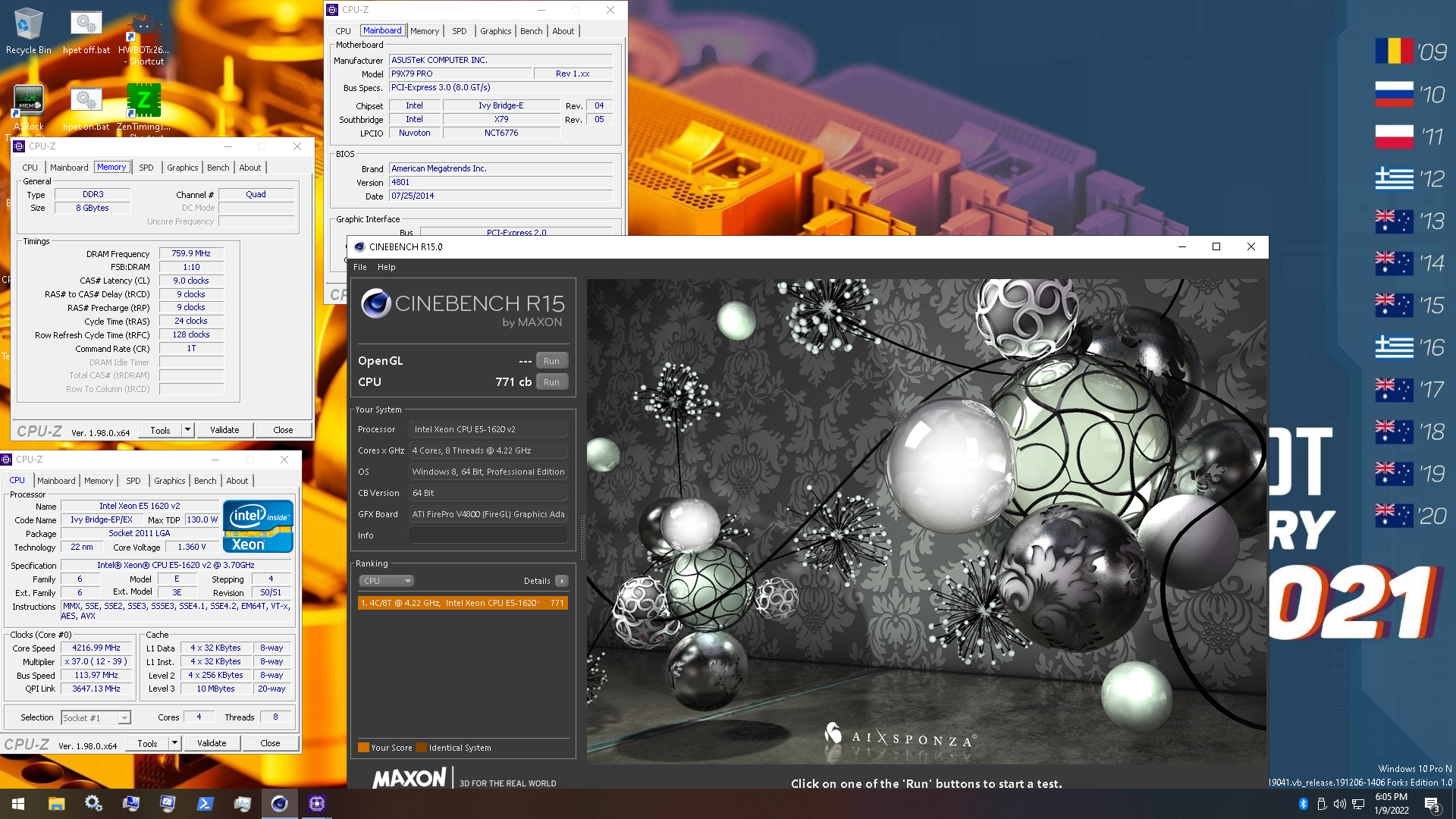This screenshot has height=819, width=1456.
Task: Click the Cinebench R15 logo sphere
Action: [x=375, y=303]
